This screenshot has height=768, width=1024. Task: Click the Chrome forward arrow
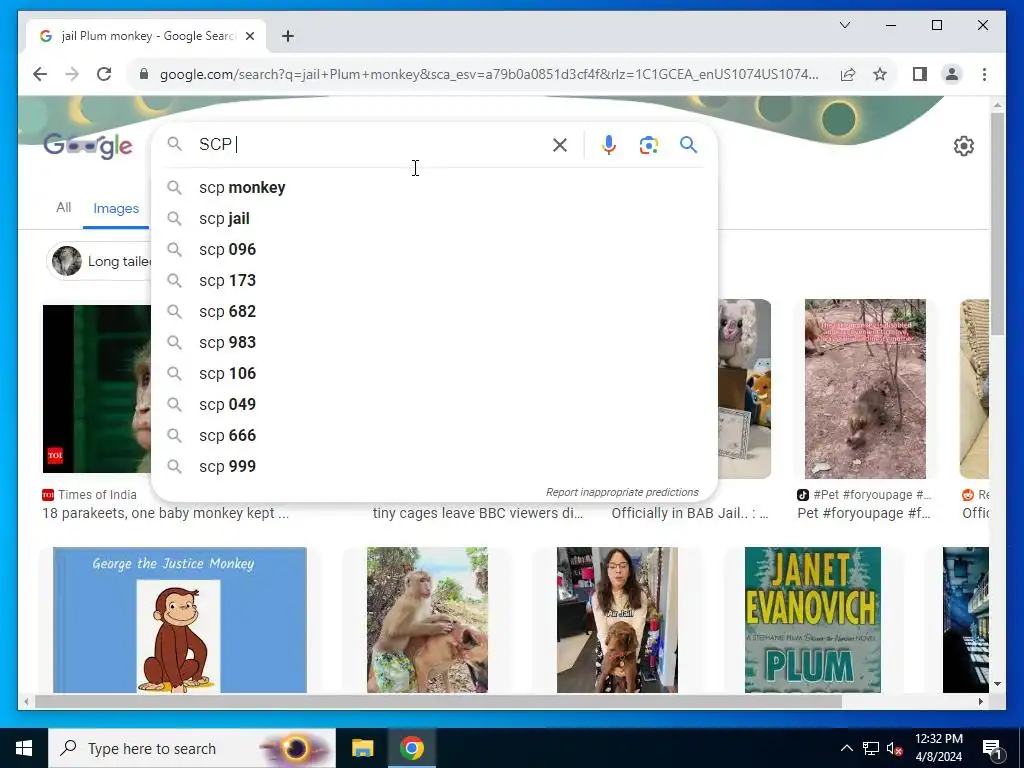72,74
